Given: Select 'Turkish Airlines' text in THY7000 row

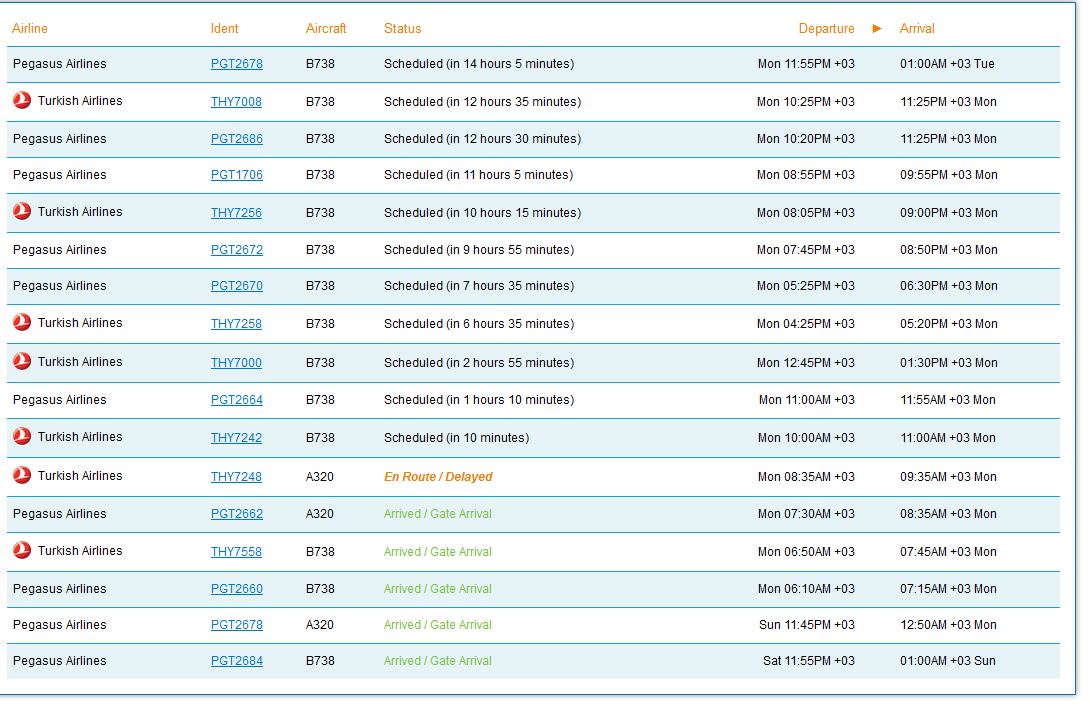Looking at the screenshot, I should click(x=80, y=362).
